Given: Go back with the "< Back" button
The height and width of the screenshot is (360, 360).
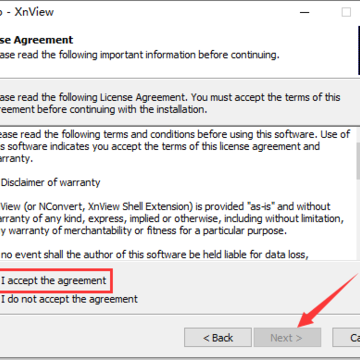Looking at the screenshot, I should [x=218, y=338].
